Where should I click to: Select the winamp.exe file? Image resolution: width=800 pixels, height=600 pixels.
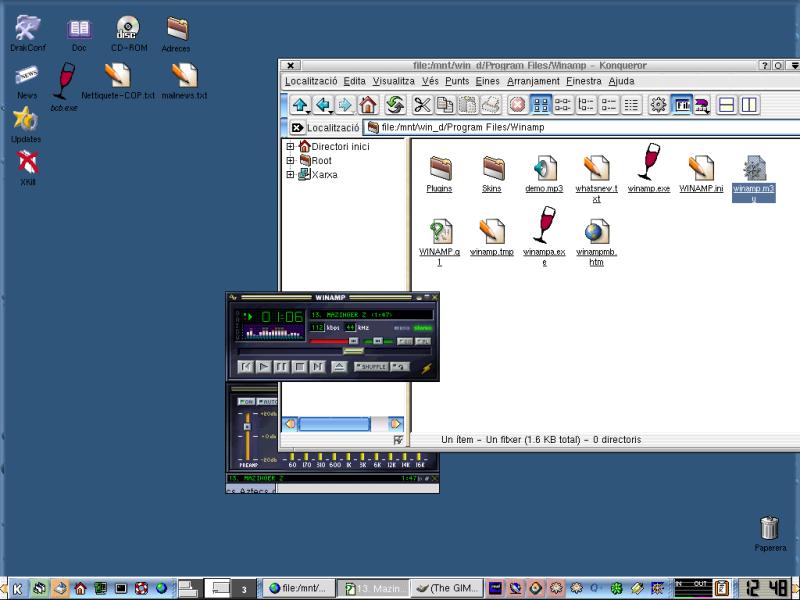point(648,168)
